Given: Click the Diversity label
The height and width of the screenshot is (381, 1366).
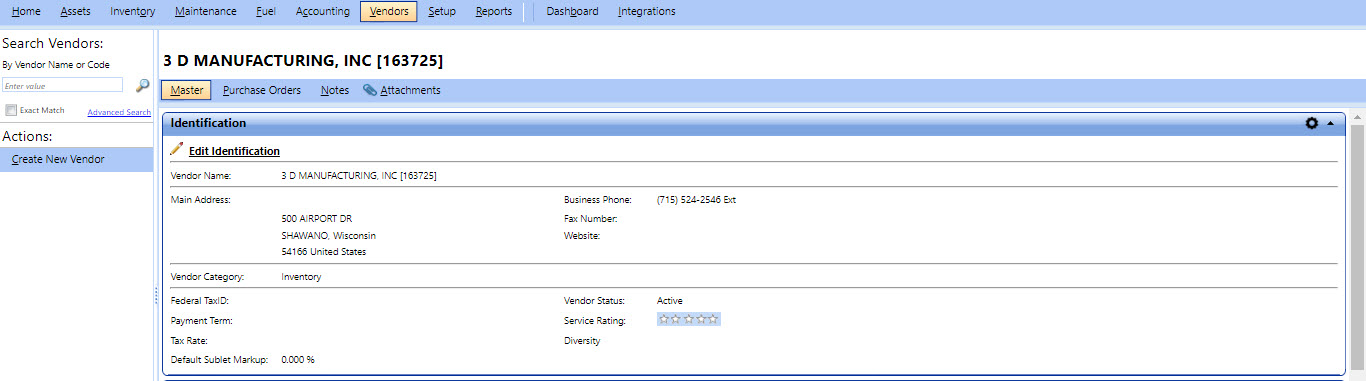Looking at the screenshot, I should pyautogui.click(x=582, y=341).
